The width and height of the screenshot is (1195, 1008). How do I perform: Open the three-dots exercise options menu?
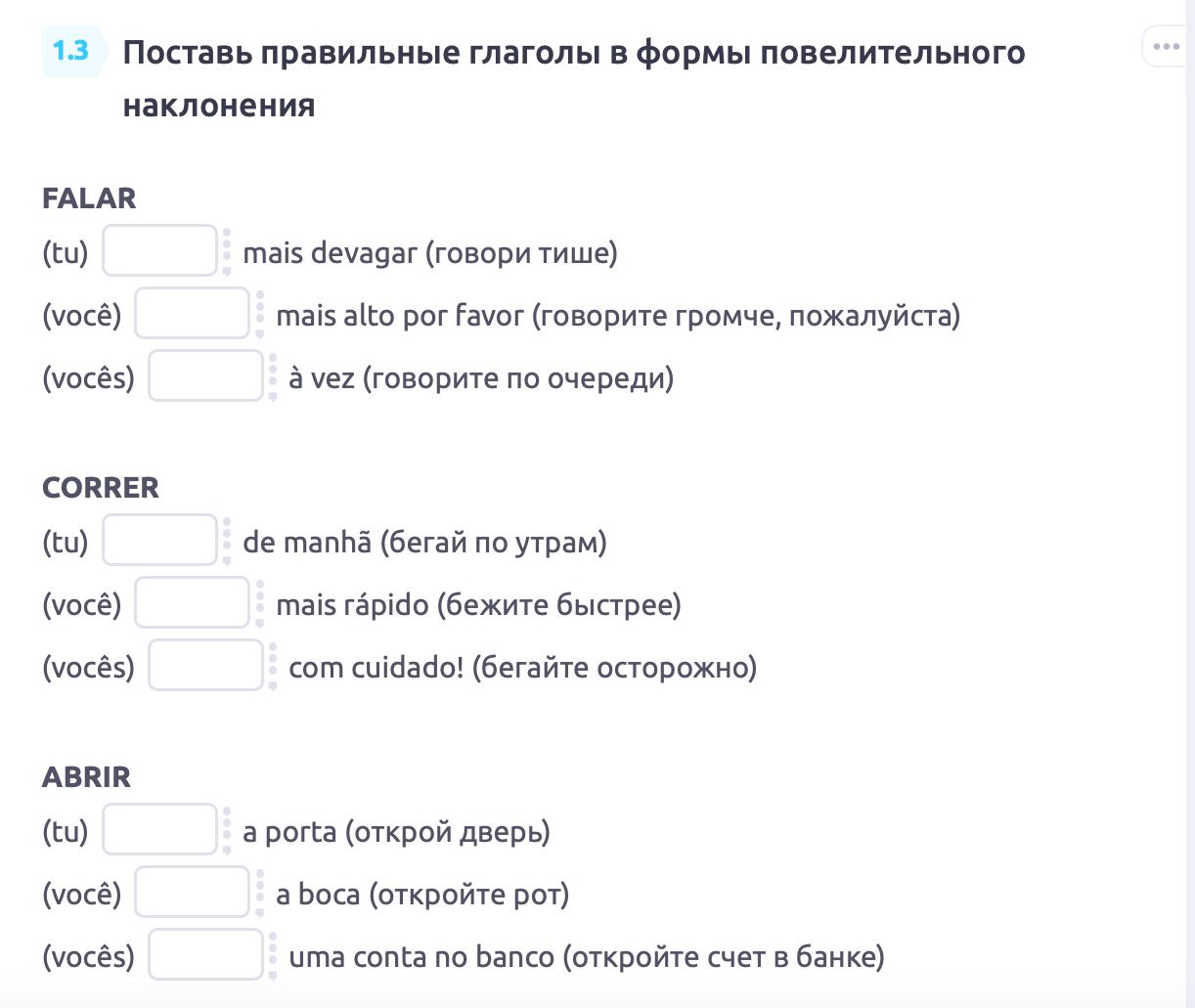1167,47
